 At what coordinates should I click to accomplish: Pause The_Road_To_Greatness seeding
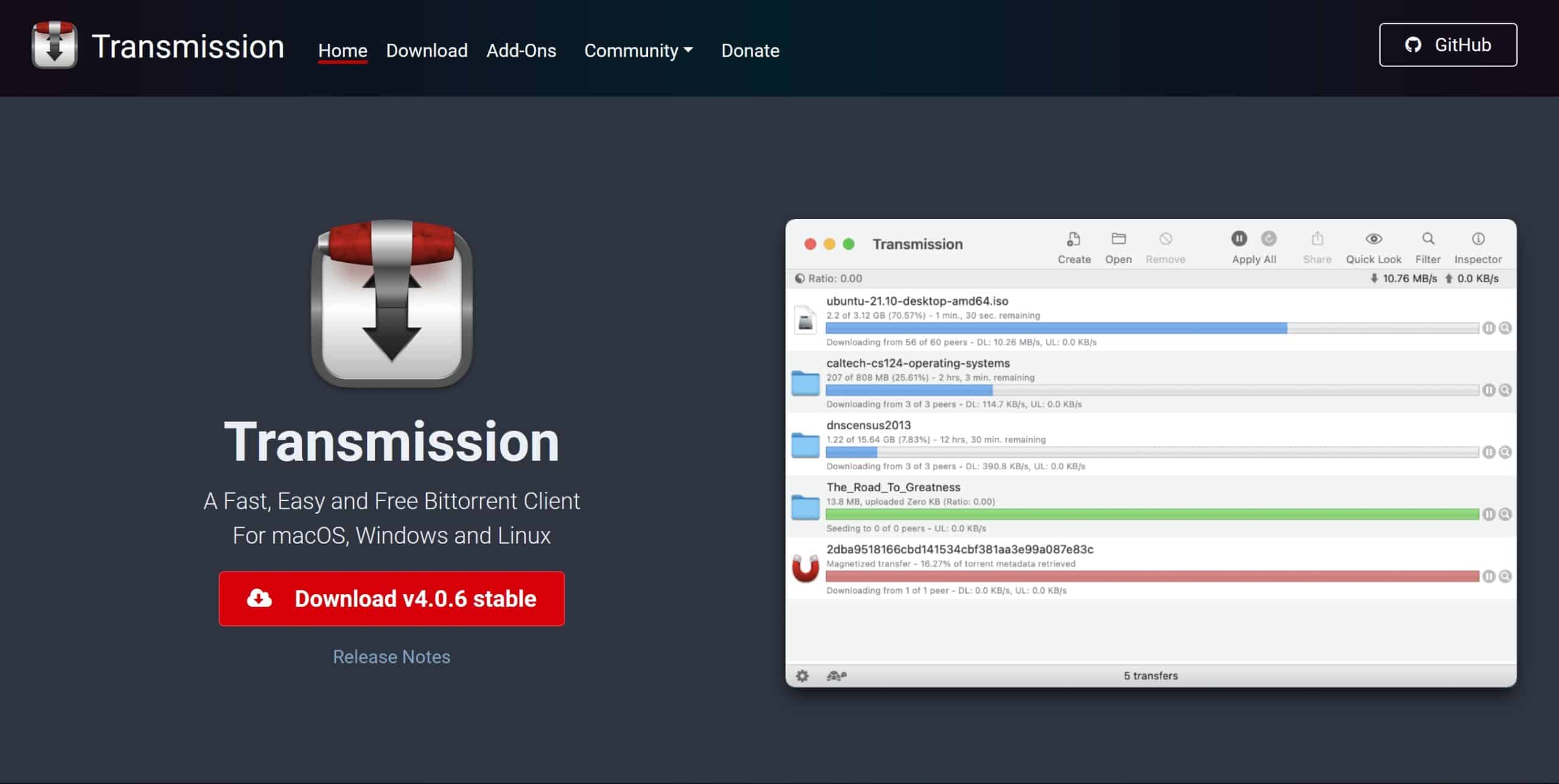1489,514
